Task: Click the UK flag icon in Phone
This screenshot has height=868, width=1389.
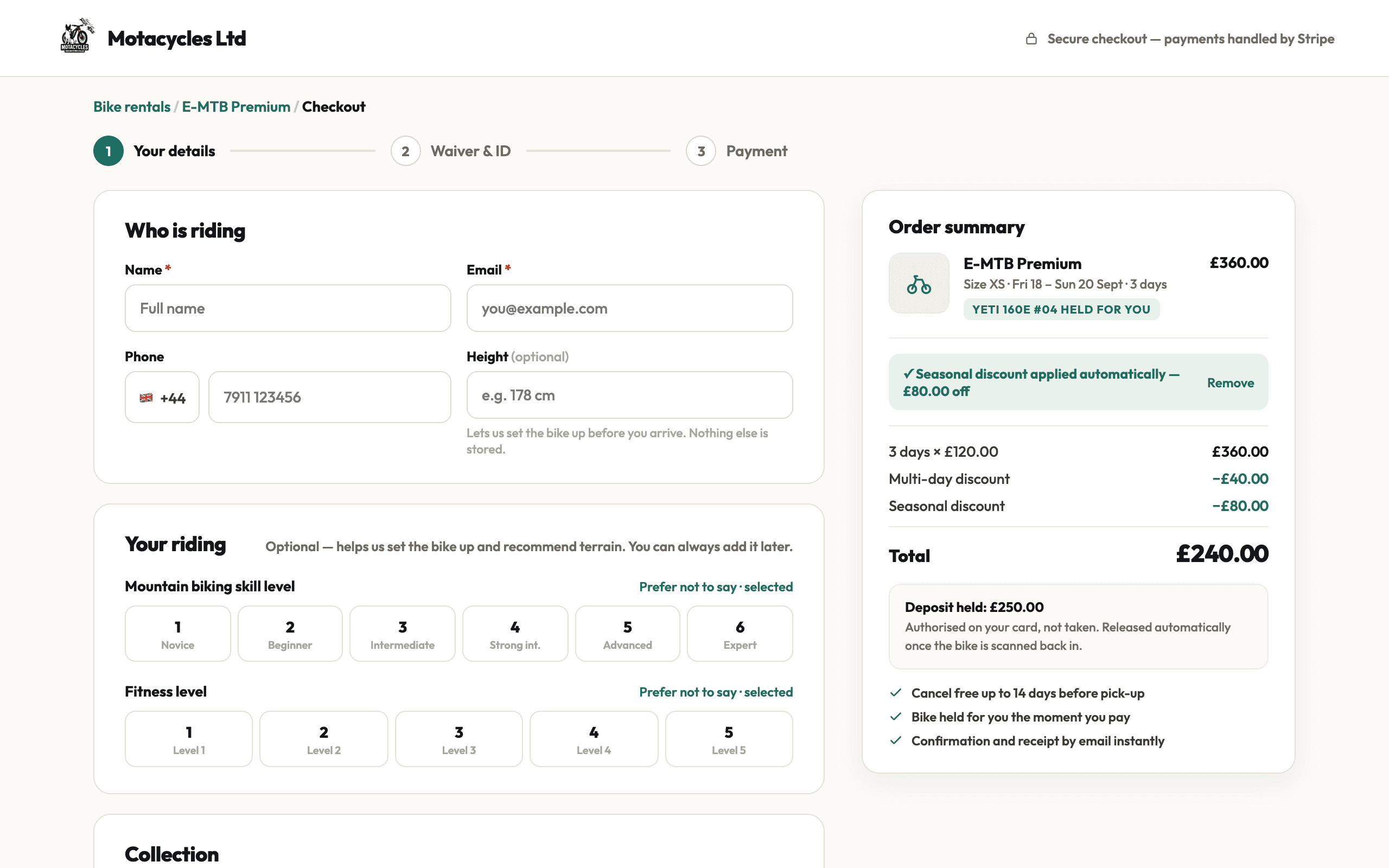Action: point(146,398)
